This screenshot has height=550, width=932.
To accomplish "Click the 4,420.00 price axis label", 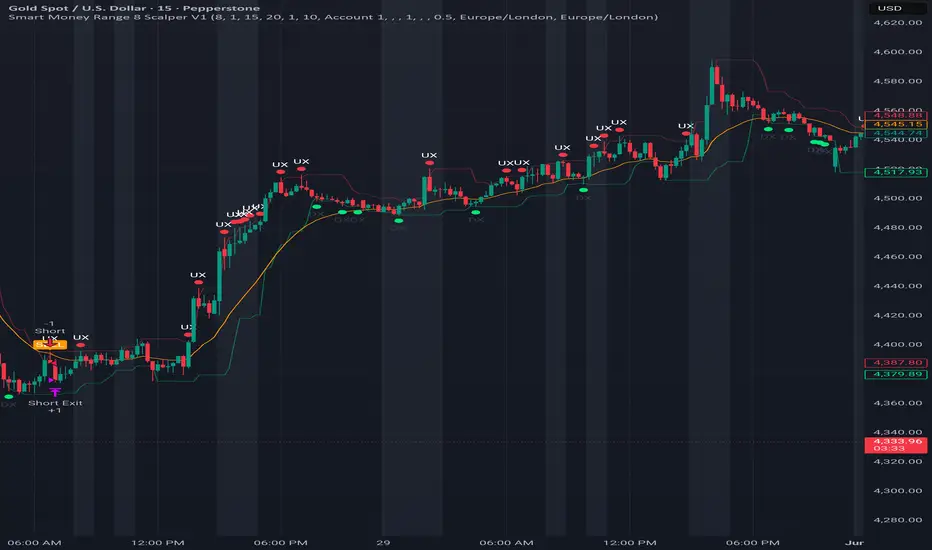I will coord(898,315).
